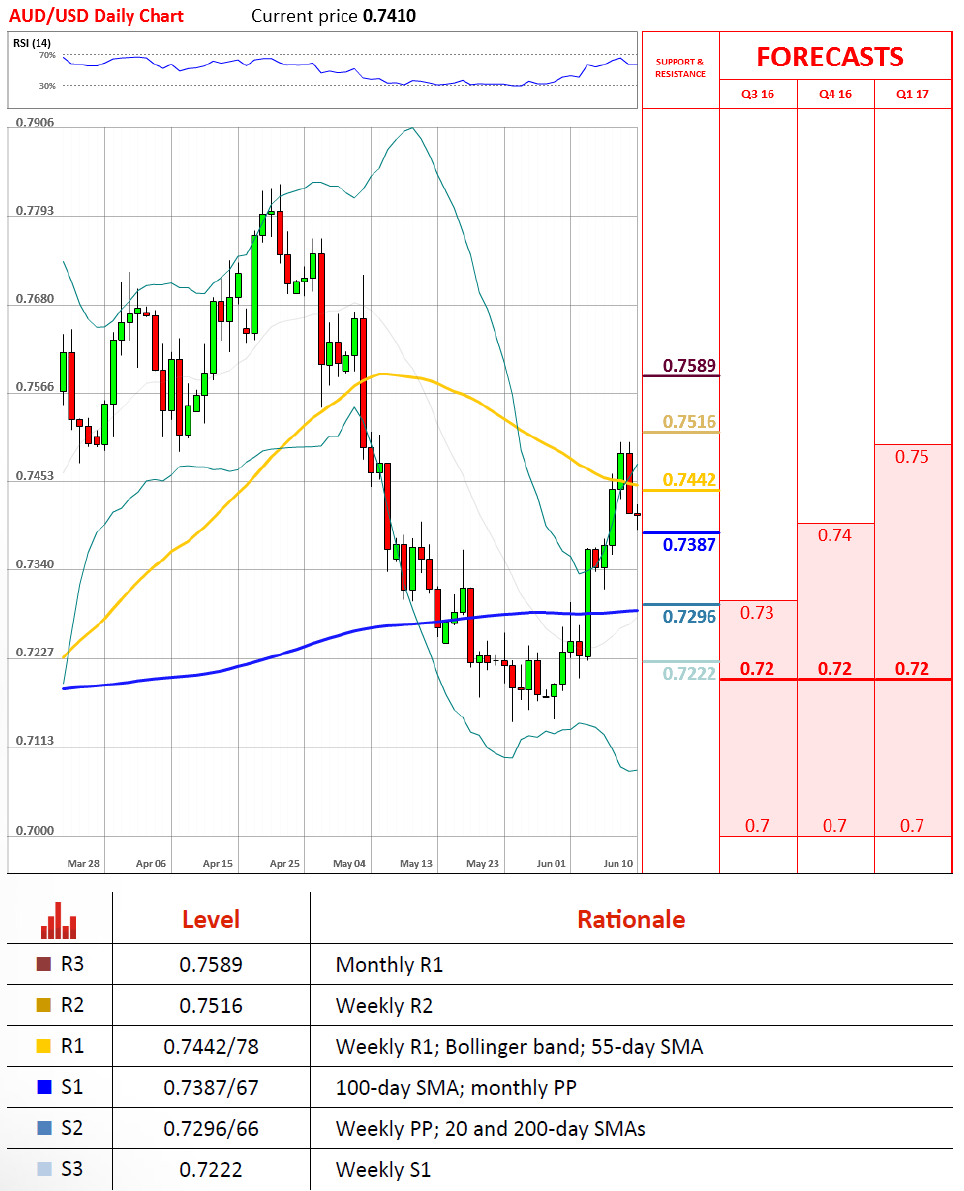The height and width of the screenshot is (1191, 964).
Task: Click the RSI (14) indicator label
Action: tap(32, 43)
